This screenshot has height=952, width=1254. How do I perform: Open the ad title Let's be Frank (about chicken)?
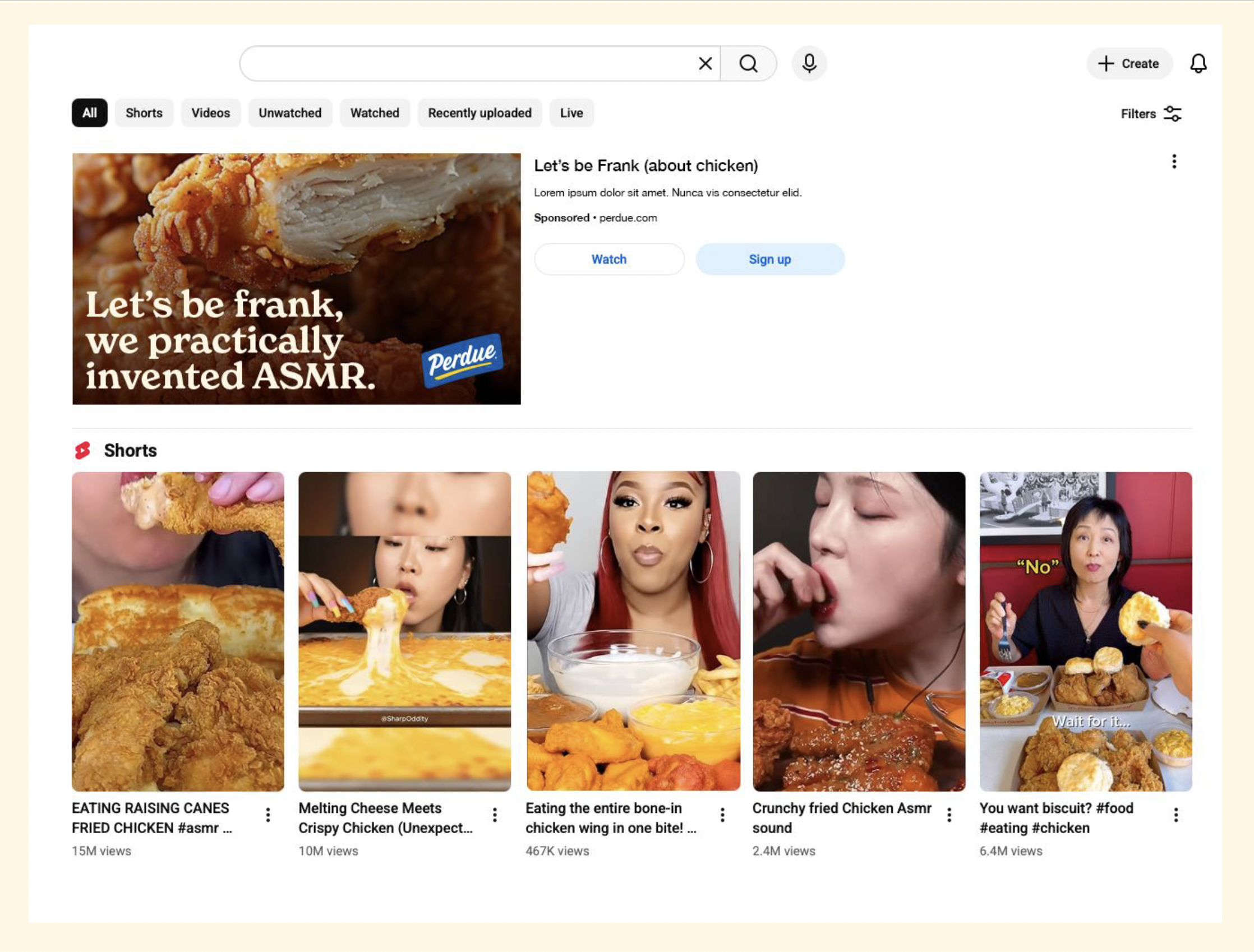[x=646, y=165]
